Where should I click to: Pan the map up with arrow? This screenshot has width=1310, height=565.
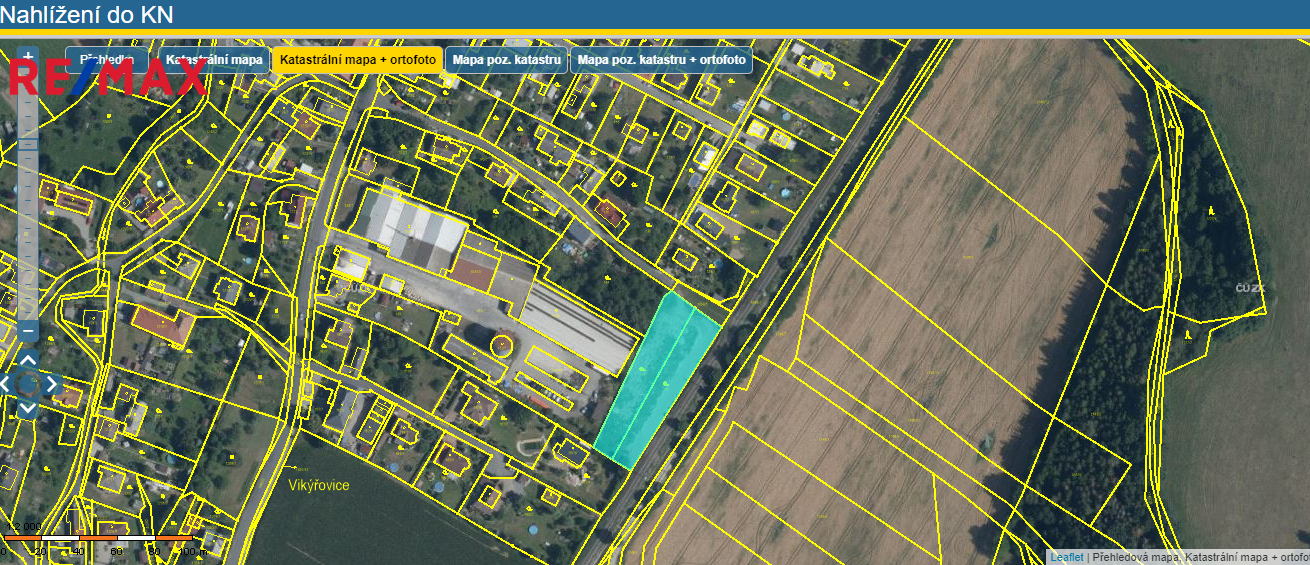[28, 361]
